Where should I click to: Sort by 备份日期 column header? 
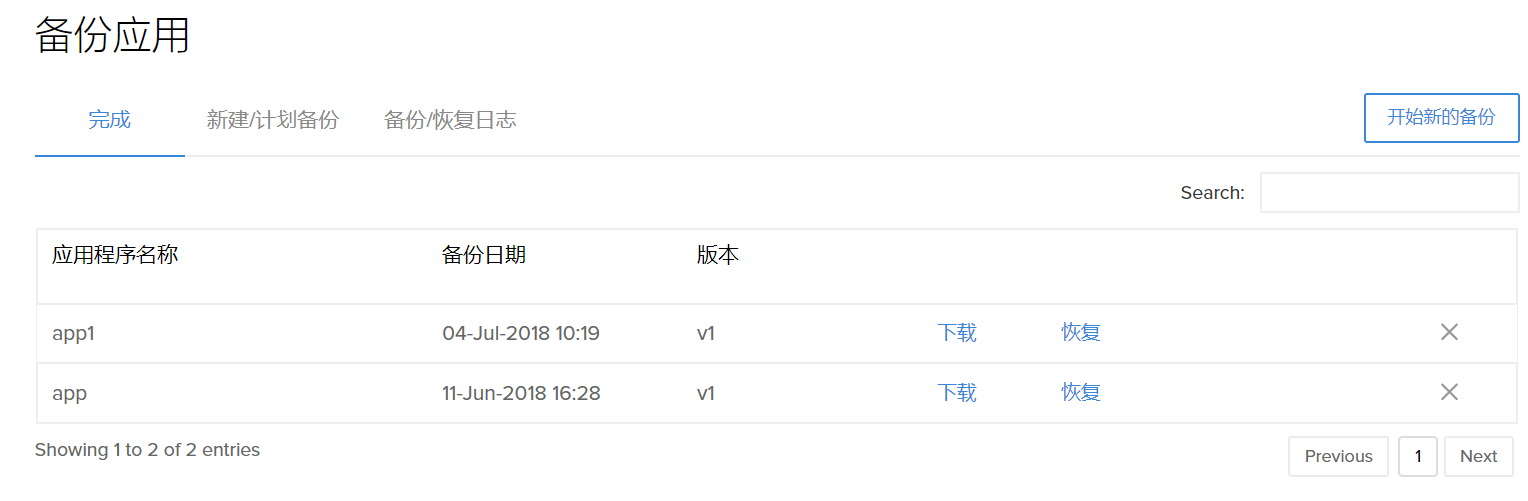coord(484,256)
